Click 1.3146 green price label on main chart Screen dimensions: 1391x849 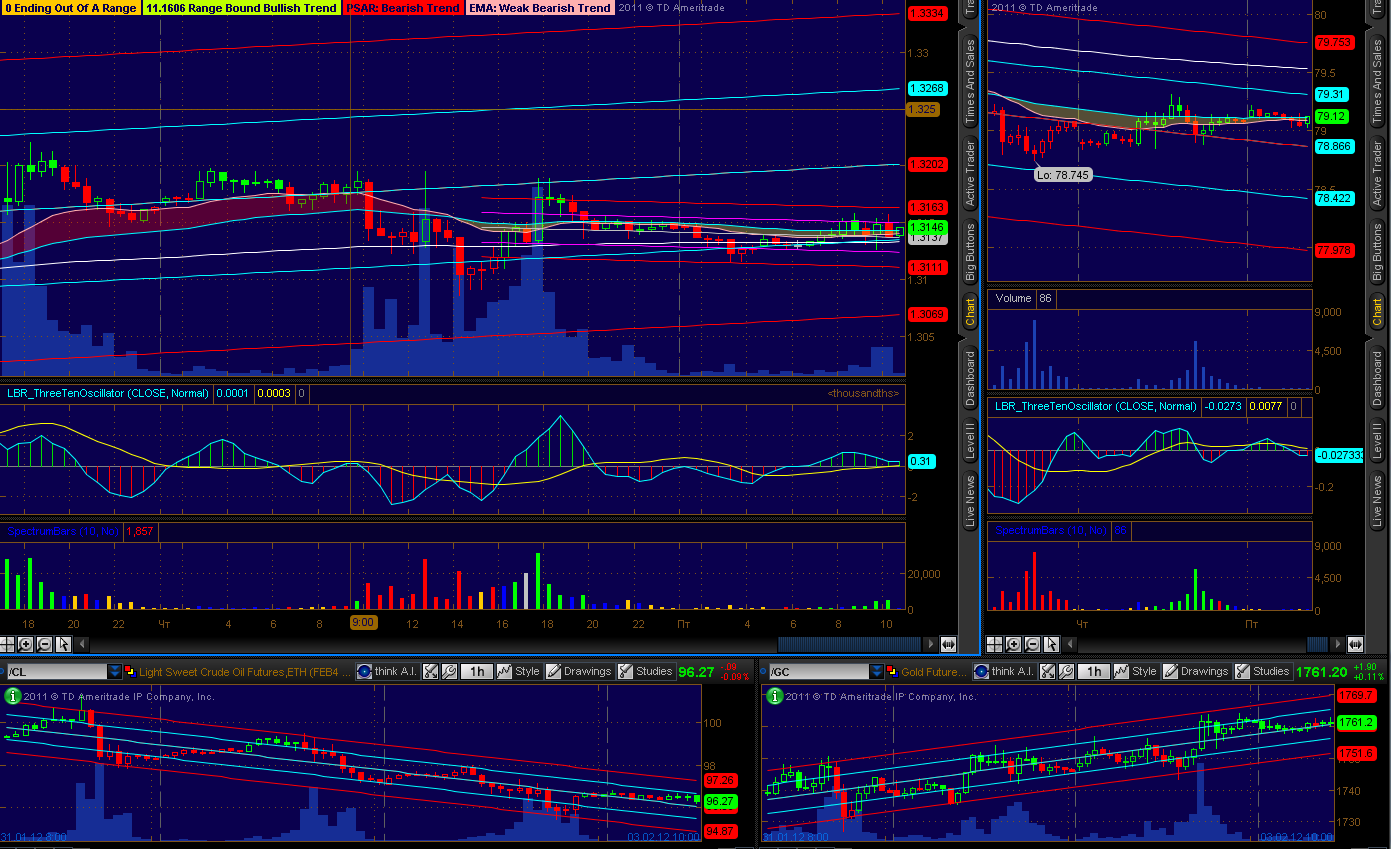(x=926, y=228)
